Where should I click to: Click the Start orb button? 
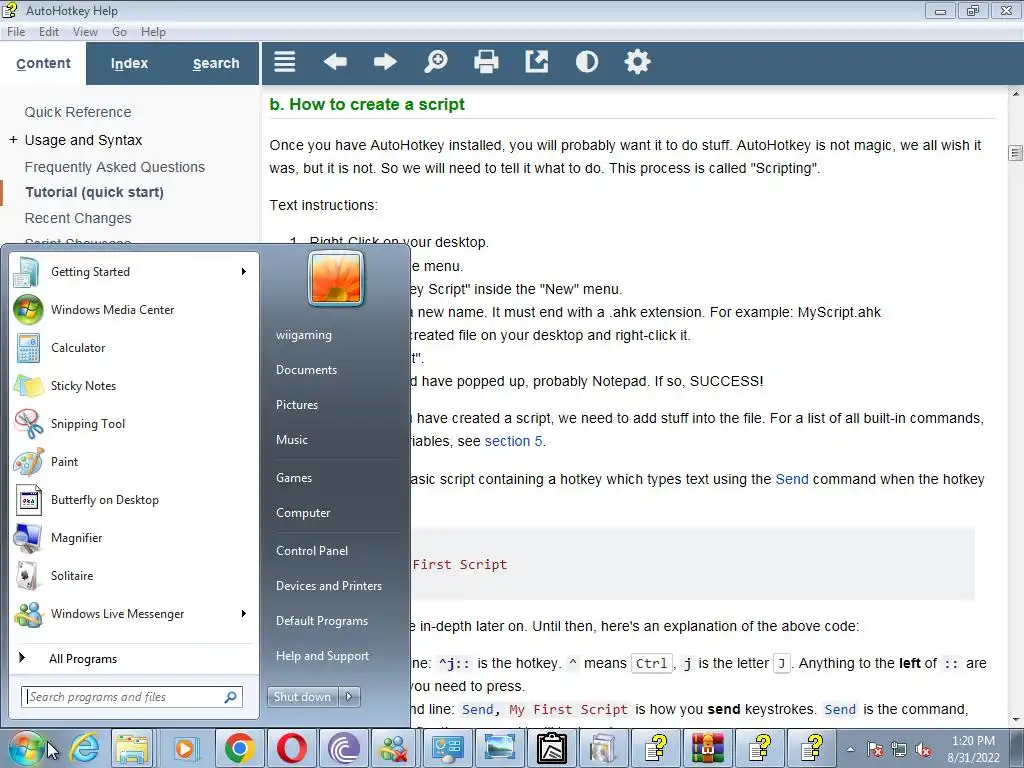point(27,748)
